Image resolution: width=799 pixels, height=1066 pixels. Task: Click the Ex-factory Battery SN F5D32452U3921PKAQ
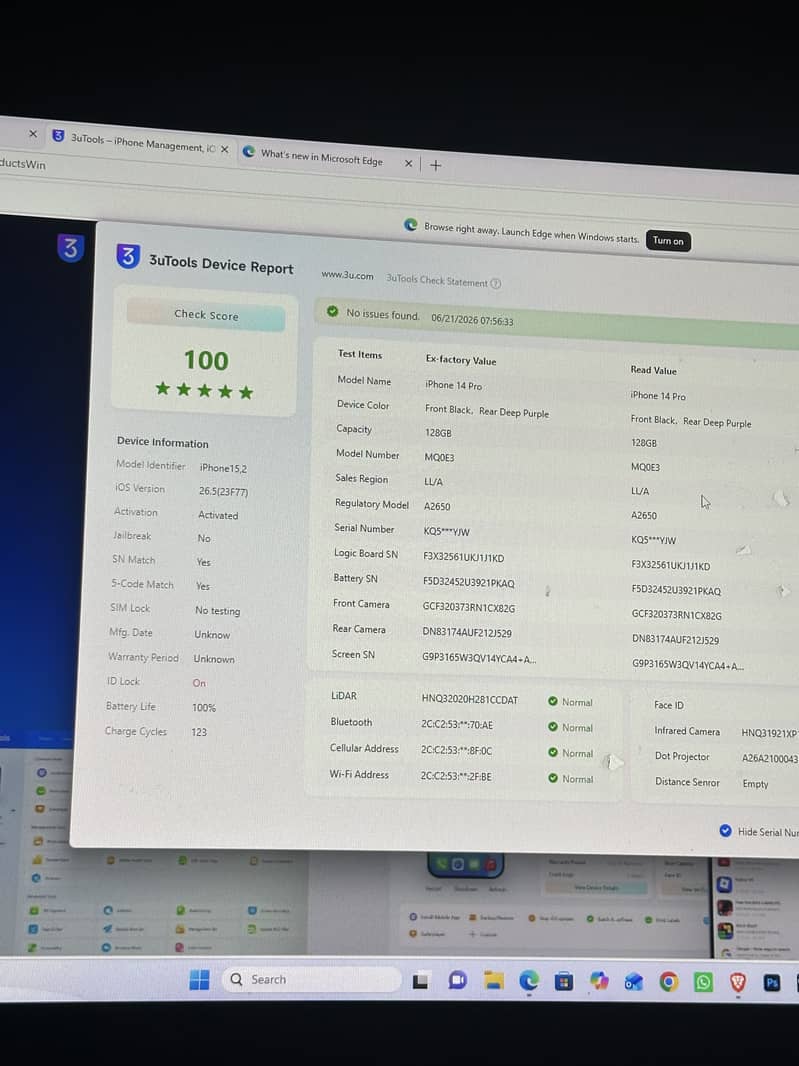point(469,583)
